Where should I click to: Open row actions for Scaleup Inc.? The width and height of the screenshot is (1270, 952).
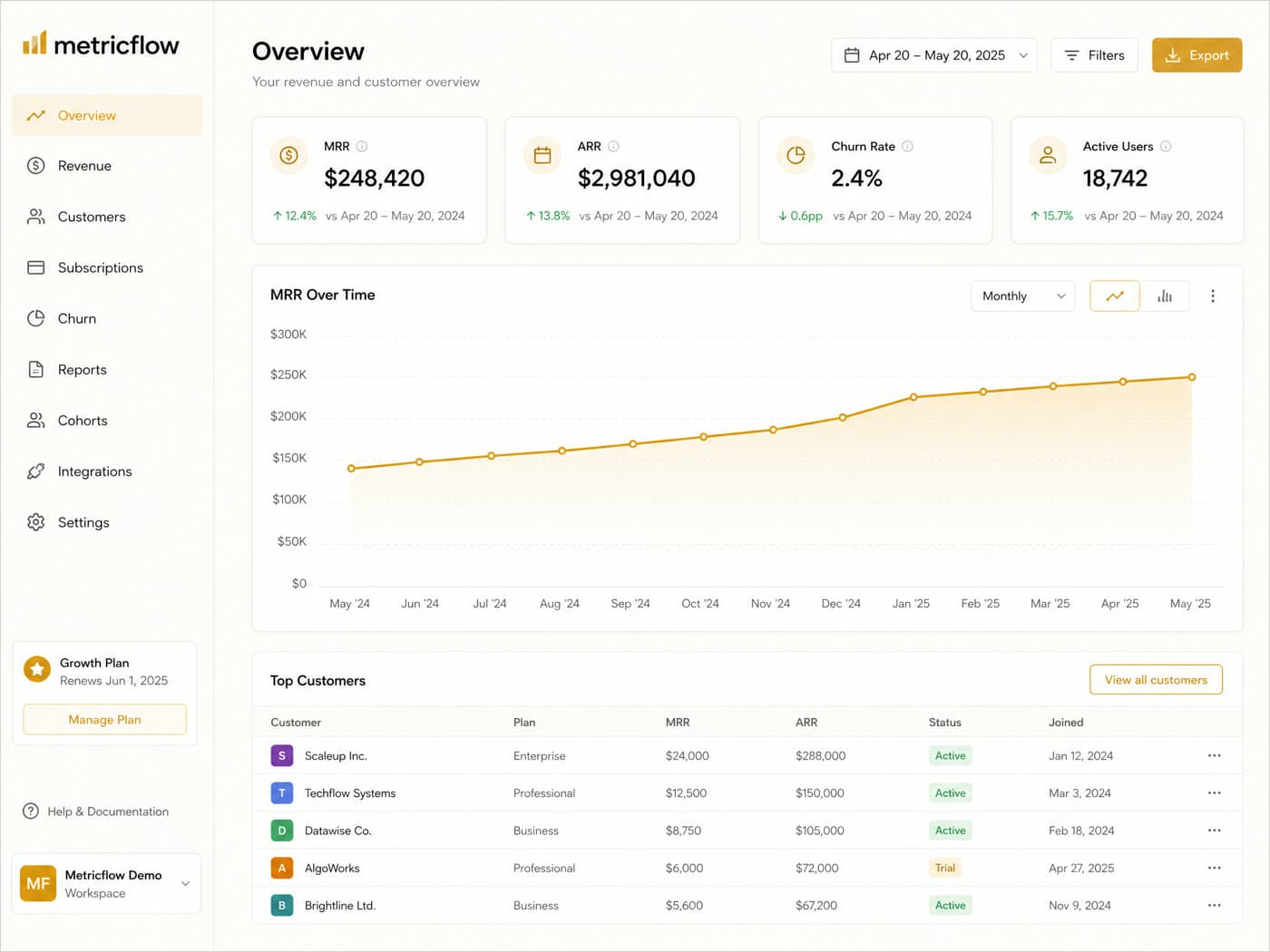pyautogui.click(x=1214, y=755)
